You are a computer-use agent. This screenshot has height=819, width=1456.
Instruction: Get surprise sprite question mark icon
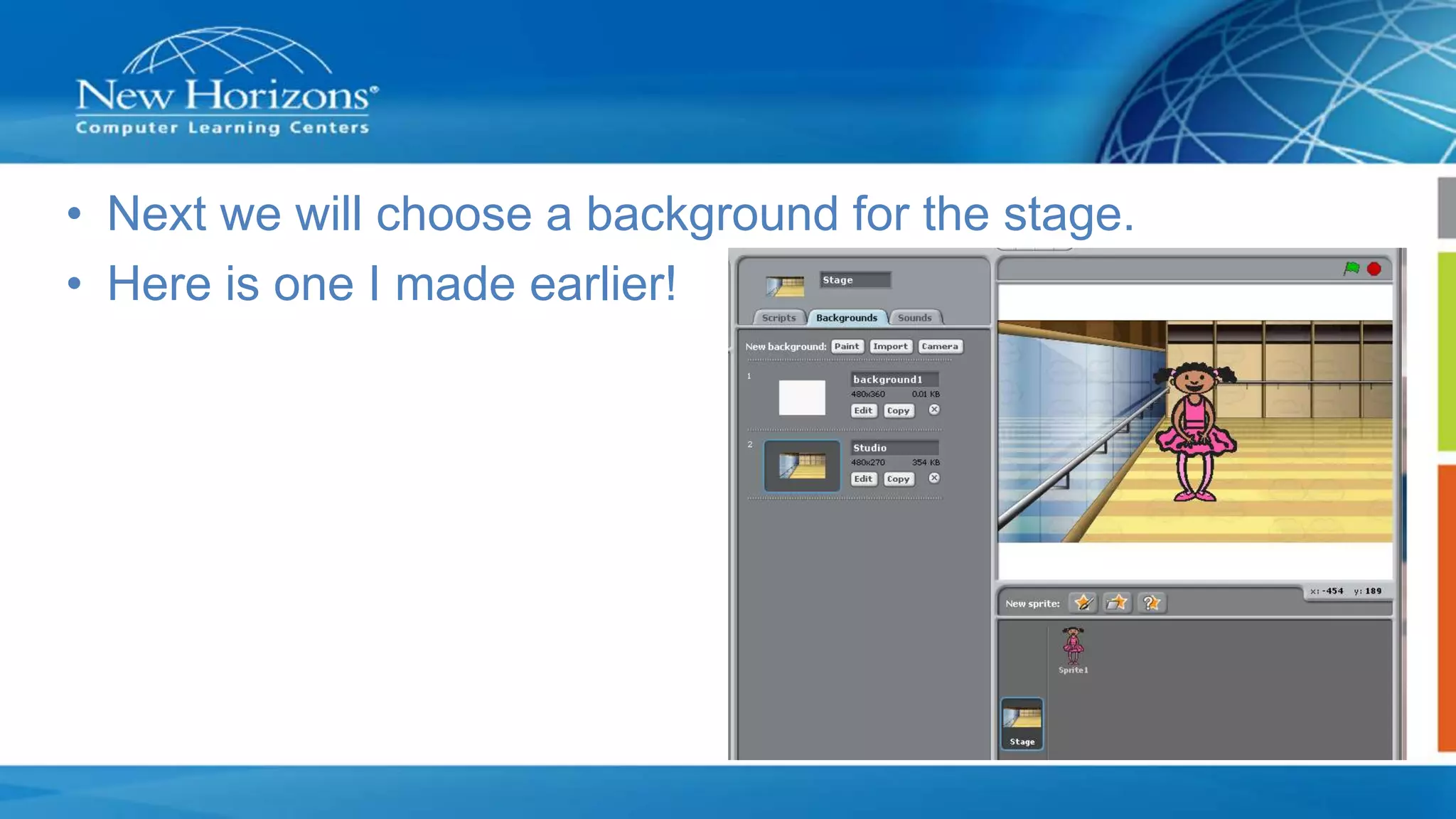coord(1151,603)
